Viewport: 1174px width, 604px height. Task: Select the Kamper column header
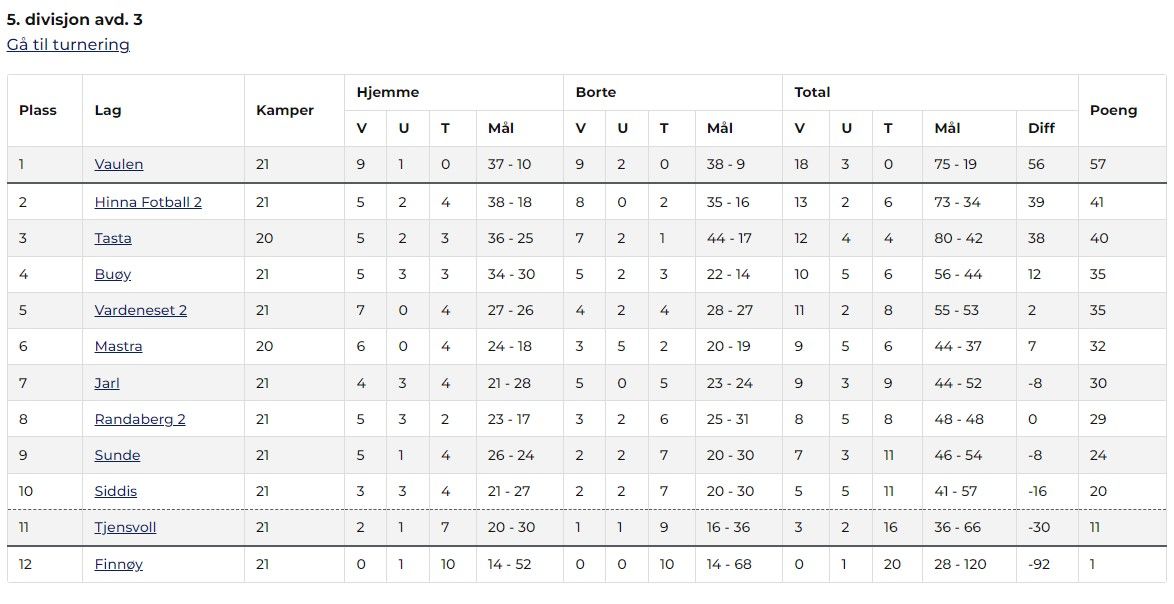pos(285,110)
